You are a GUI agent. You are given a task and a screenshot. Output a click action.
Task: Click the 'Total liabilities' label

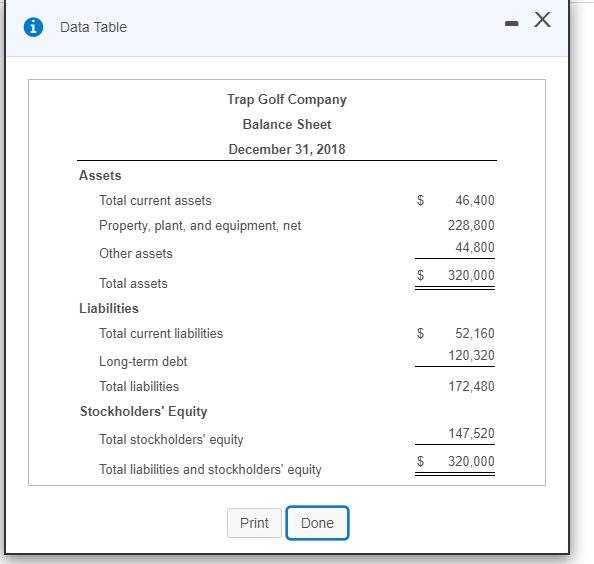point(139,386)
